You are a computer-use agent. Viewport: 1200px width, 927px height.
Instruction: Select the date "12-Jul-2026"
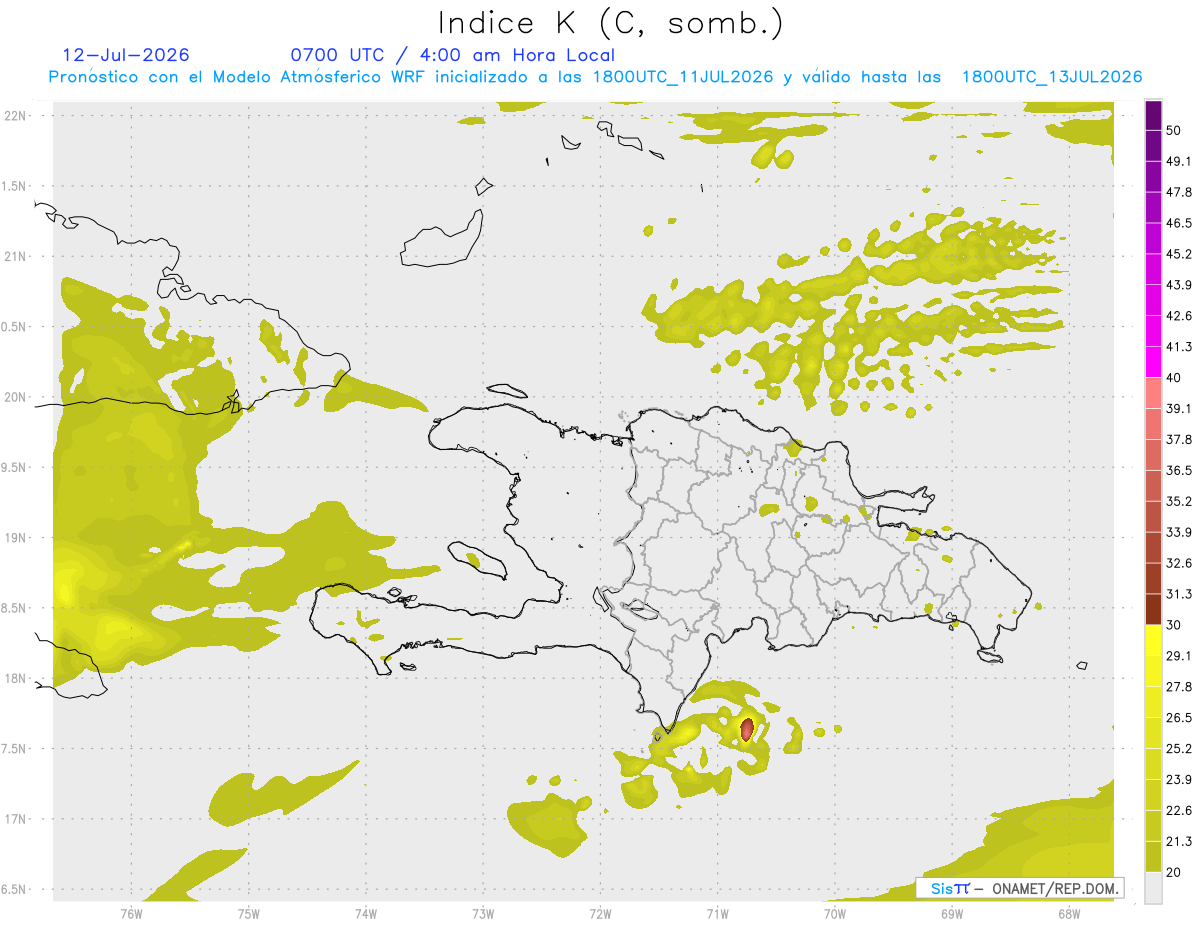tap(126, 55)
